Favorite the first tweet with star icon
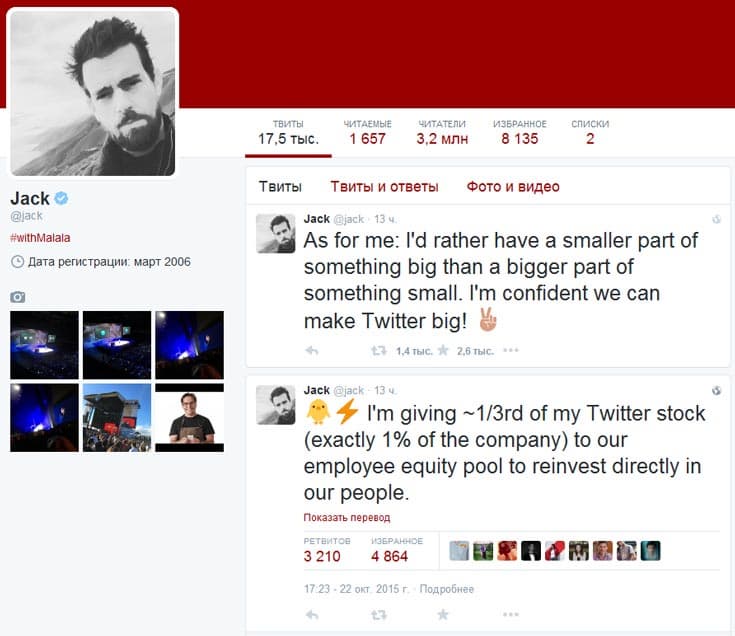 click(443, 351)
